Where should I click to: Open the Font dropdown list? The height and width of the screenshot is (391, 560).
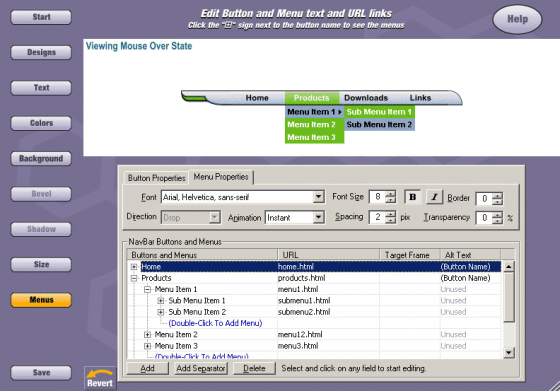318,197
